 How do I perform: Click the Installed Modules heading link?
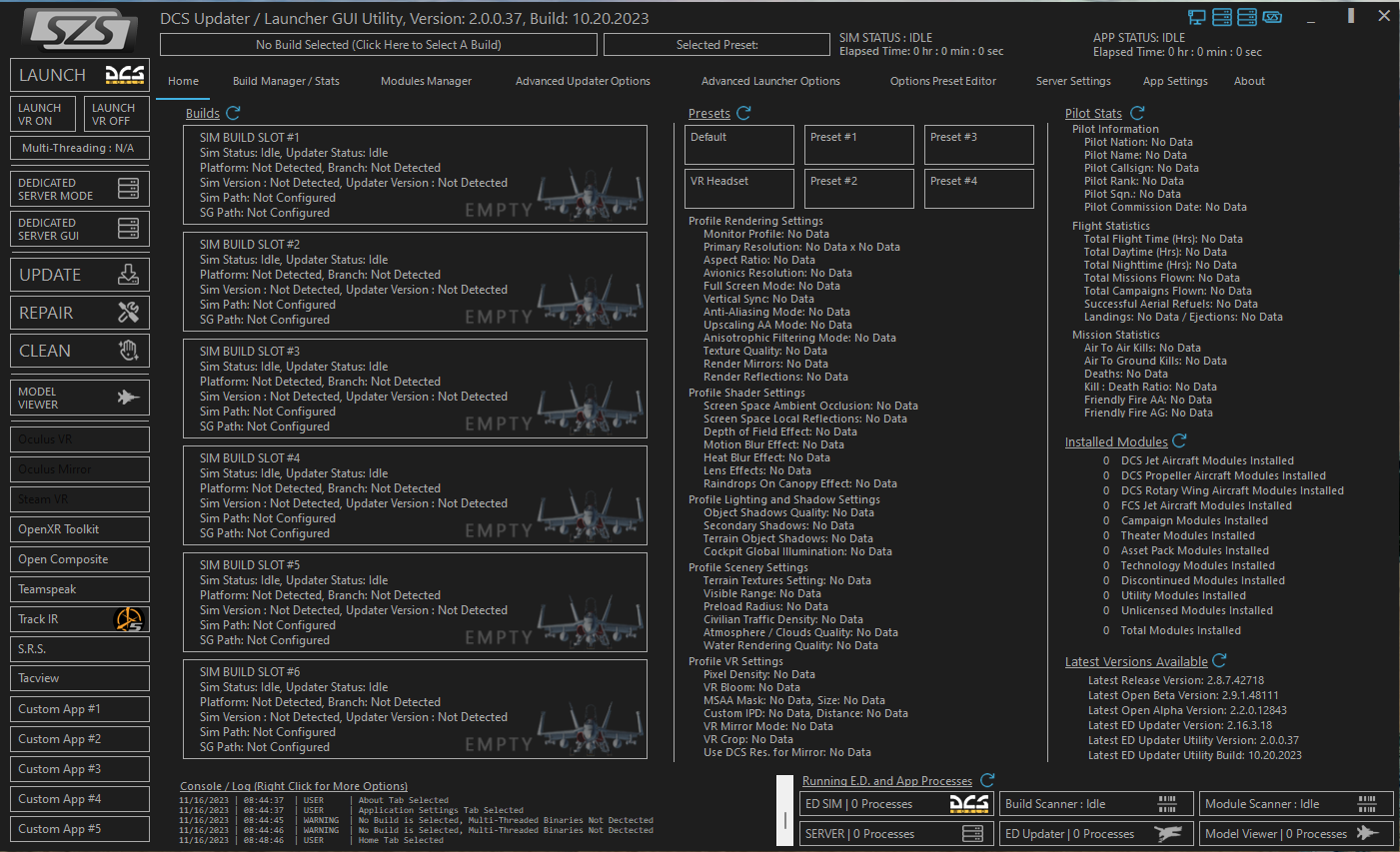click(x=1116, y=441)
